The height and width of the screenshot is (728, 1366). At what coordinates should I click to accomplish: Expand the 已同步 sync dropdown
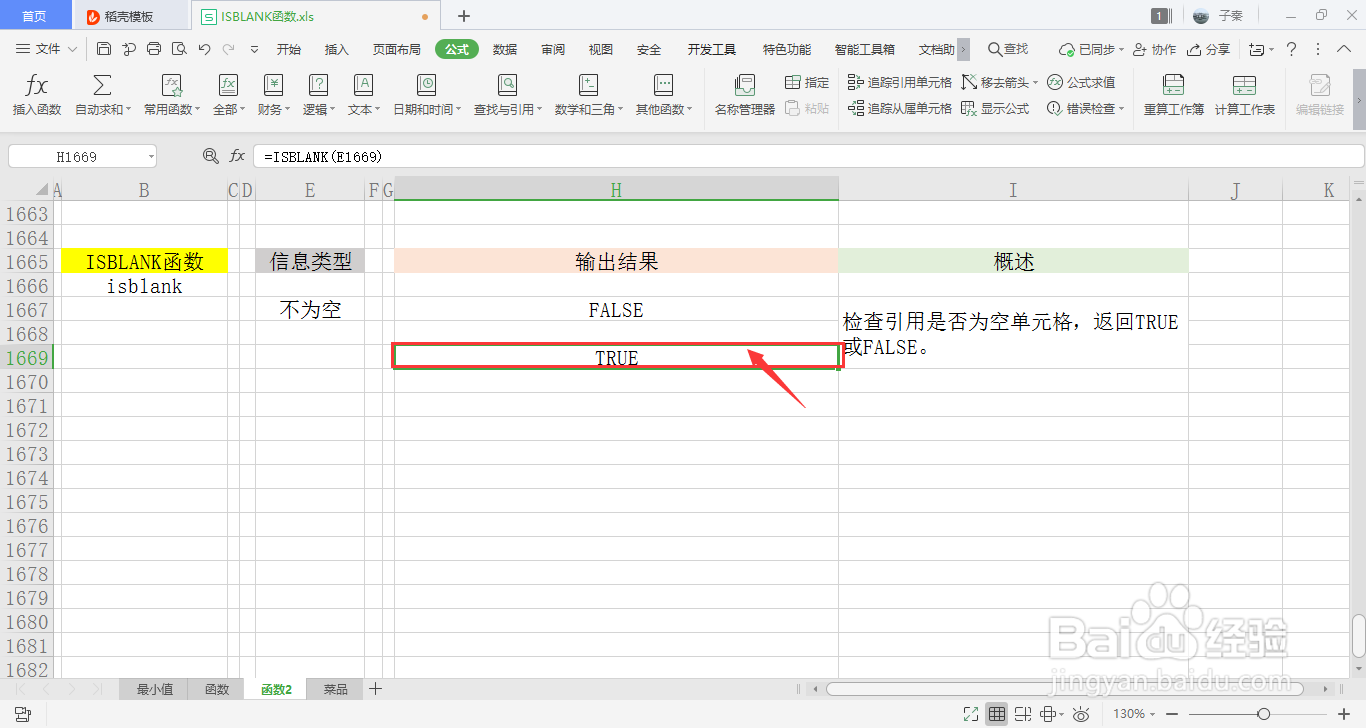[1122, 50]
